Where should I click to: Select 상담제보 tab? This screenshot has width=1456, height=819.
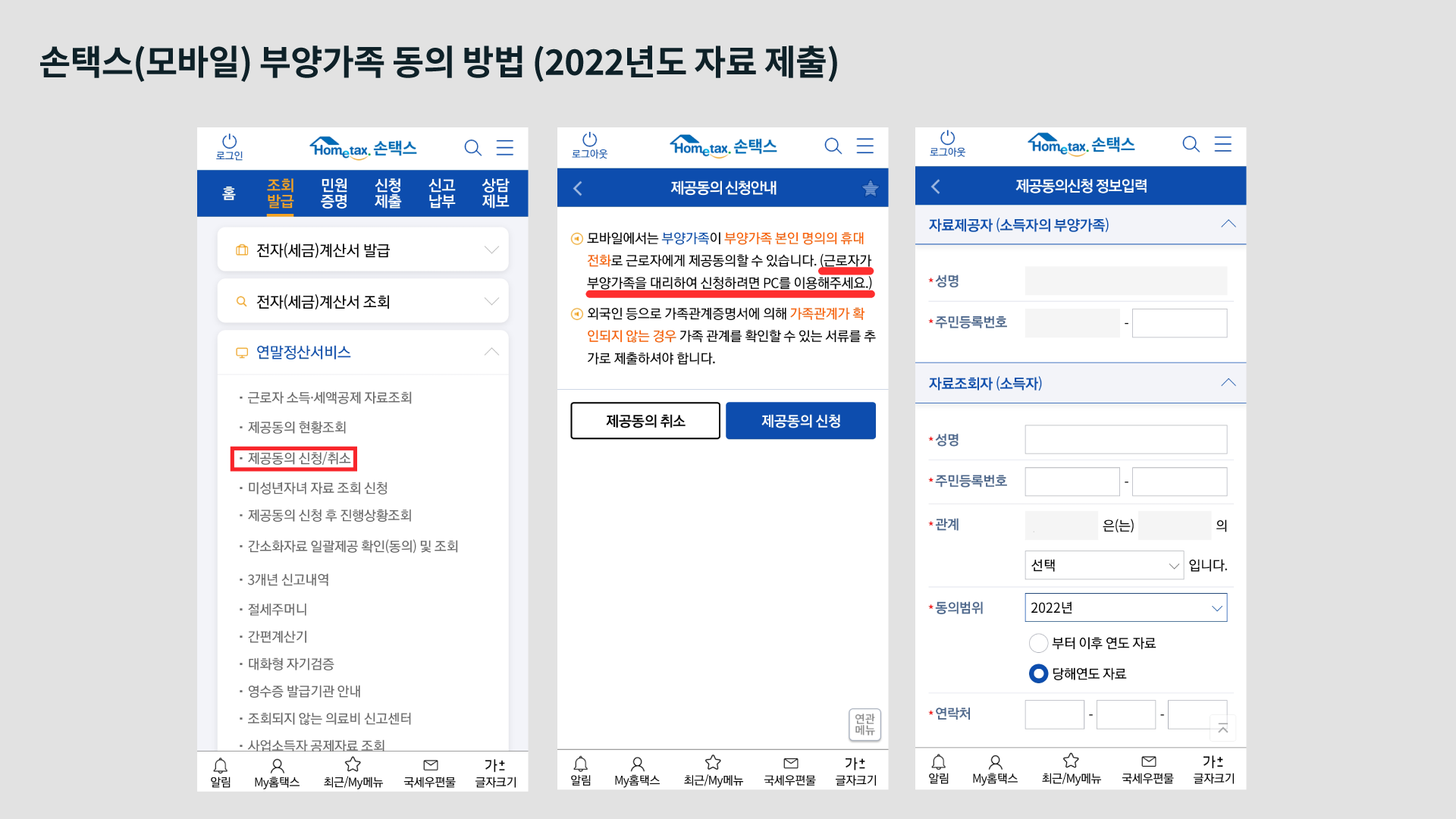coord(495,193)
